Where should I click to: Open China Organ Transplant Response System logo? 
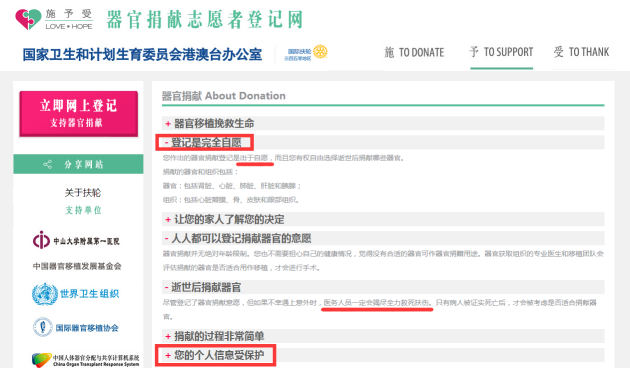[86, 360]
